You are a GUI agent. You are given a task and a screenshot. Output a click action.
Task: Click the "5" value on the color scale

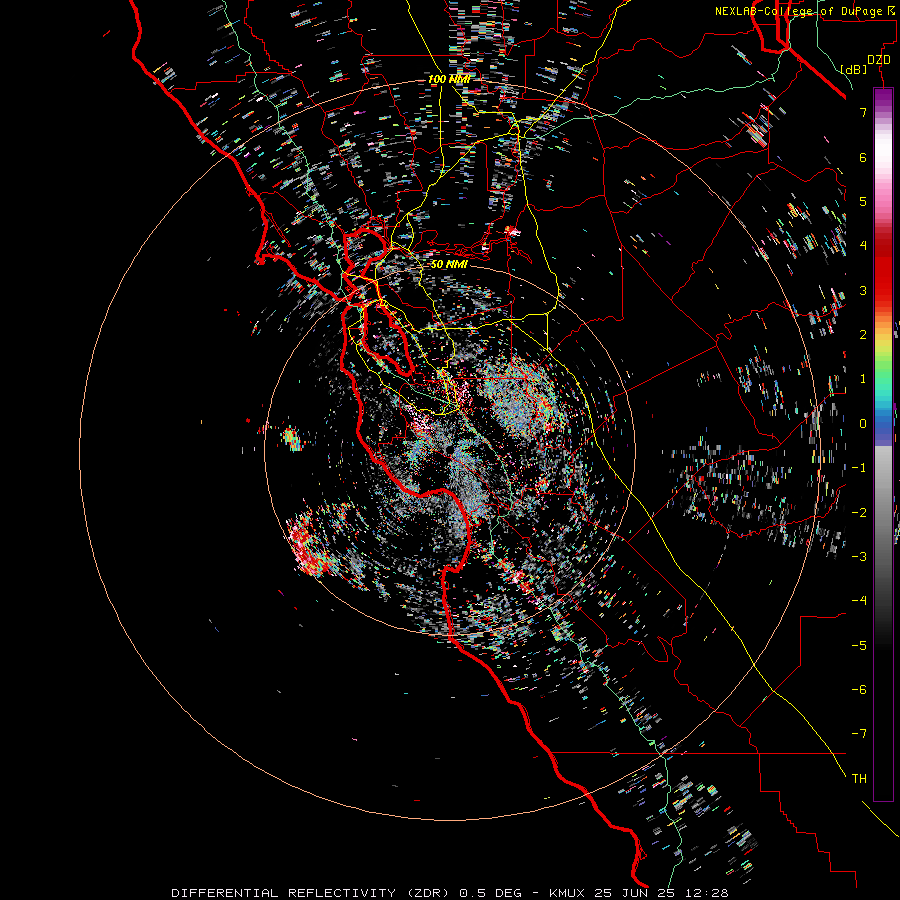[863, 201]
